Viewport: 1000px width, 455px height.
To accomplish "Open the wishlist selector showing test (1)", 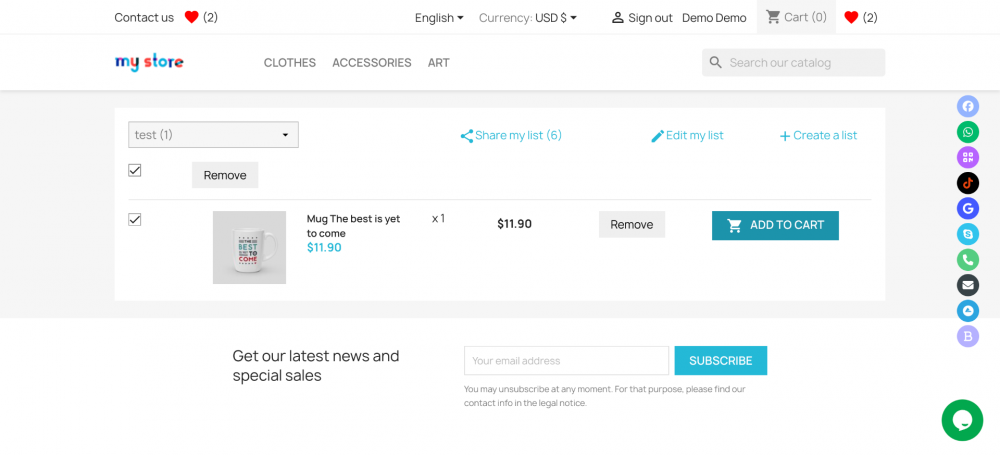I will pyautogui.click(x=213, y=135).
